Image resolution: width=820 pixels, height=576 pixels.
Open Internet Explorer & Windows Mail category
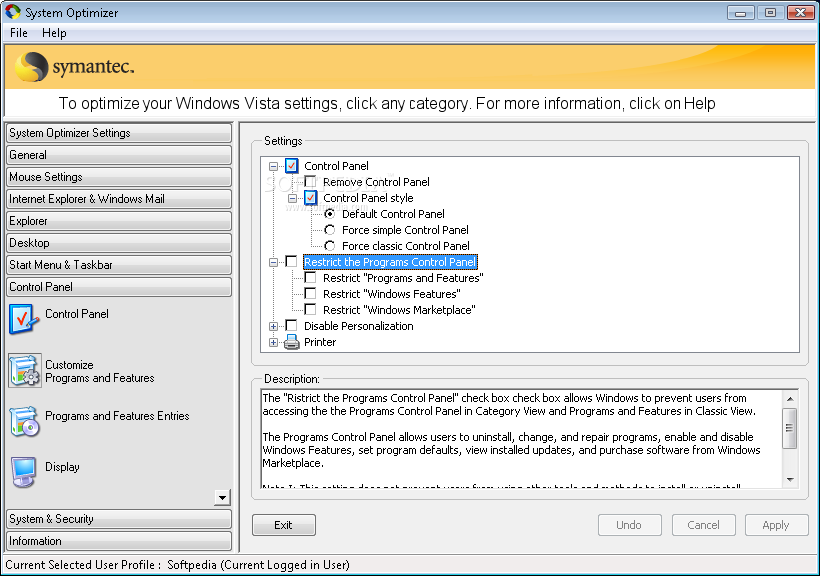(x=119, y=199)
